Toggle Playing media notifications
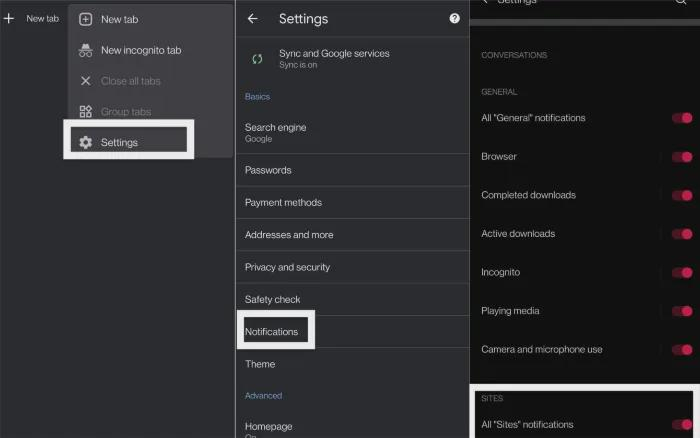The height and width of the screenshot is (438, 700). point(682,311)
